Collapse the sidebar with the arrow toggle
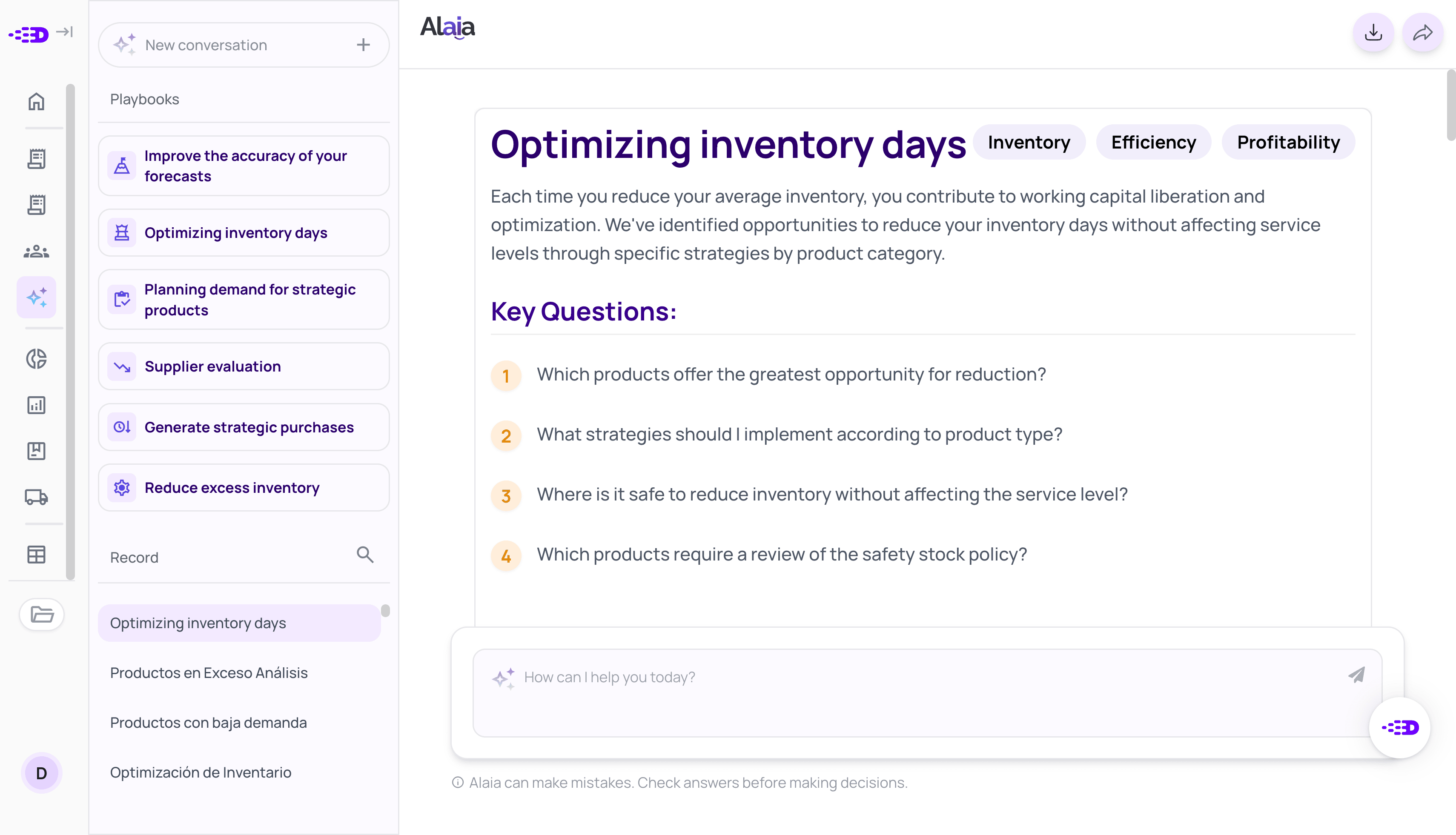Screen dimensions: 1456x835 coord(64,33)
